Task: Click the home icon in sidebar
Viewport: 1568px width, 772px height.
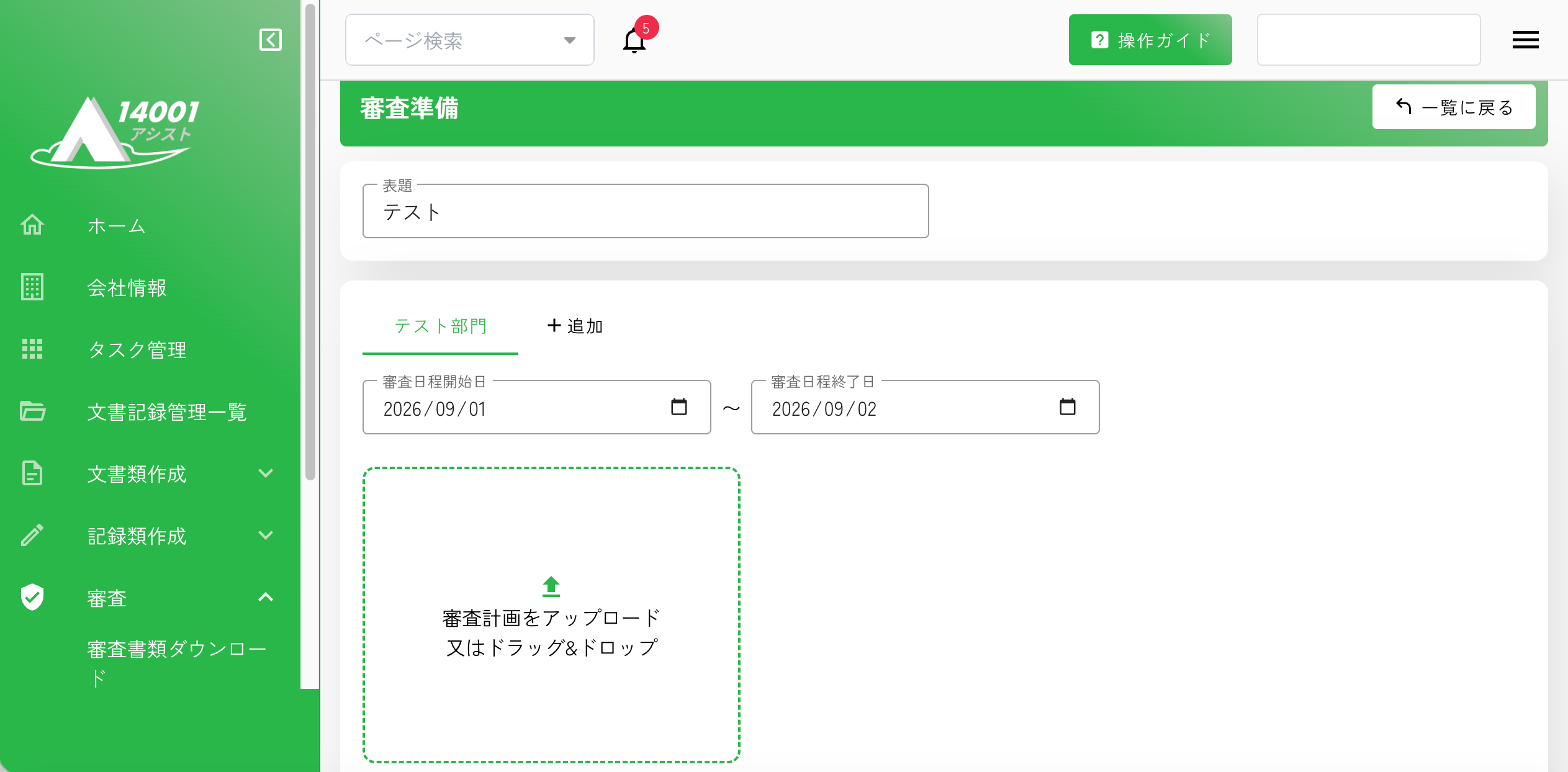Action: coord(32,225)
